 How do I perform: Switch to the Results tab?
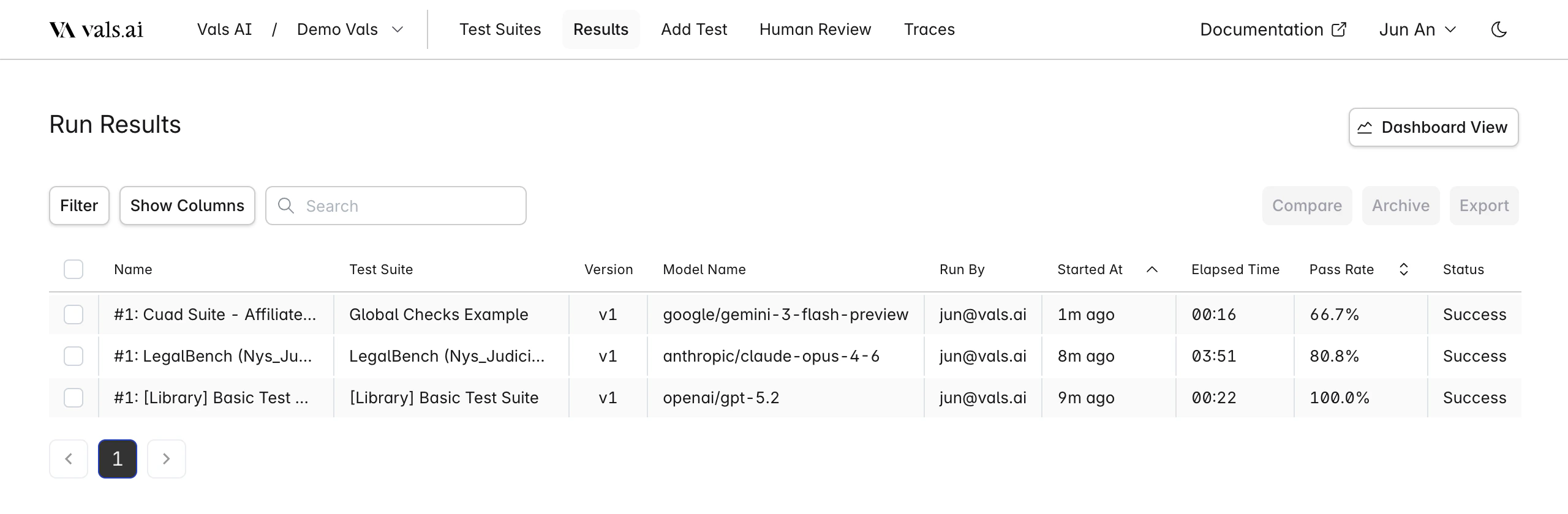[x=601, y=29]
